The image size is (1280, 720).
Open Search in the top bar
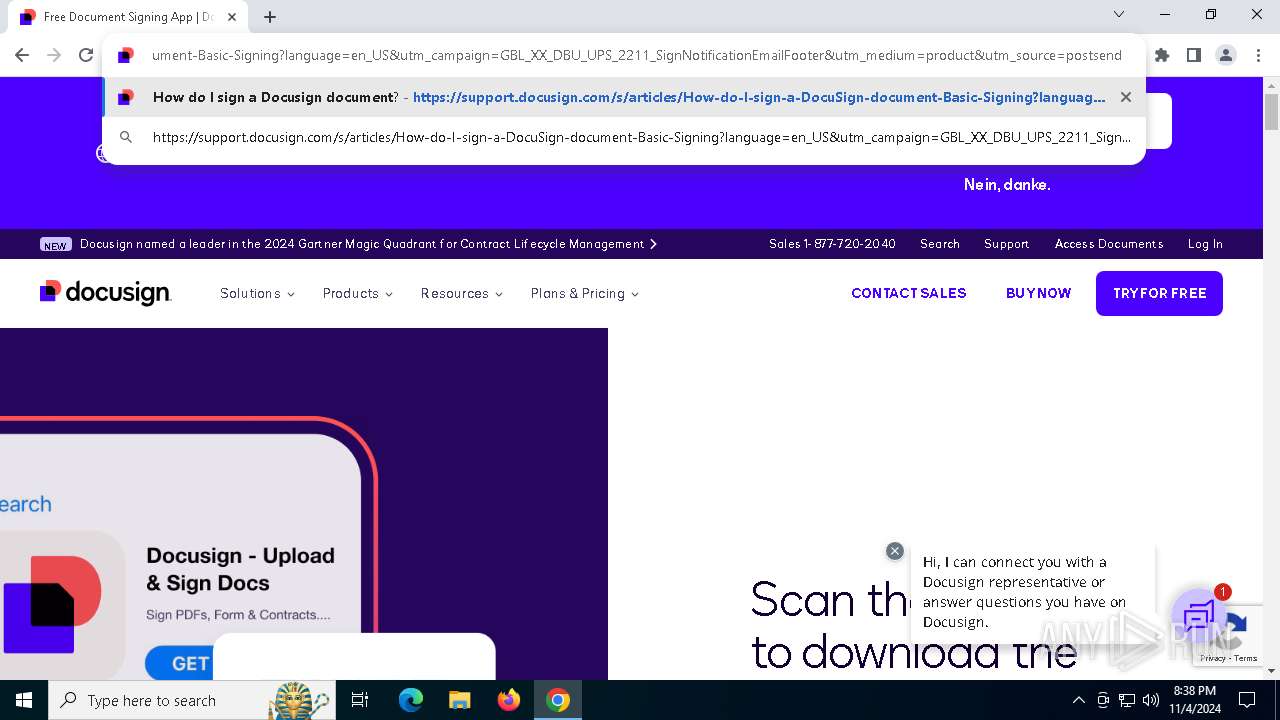click(940, 244)
